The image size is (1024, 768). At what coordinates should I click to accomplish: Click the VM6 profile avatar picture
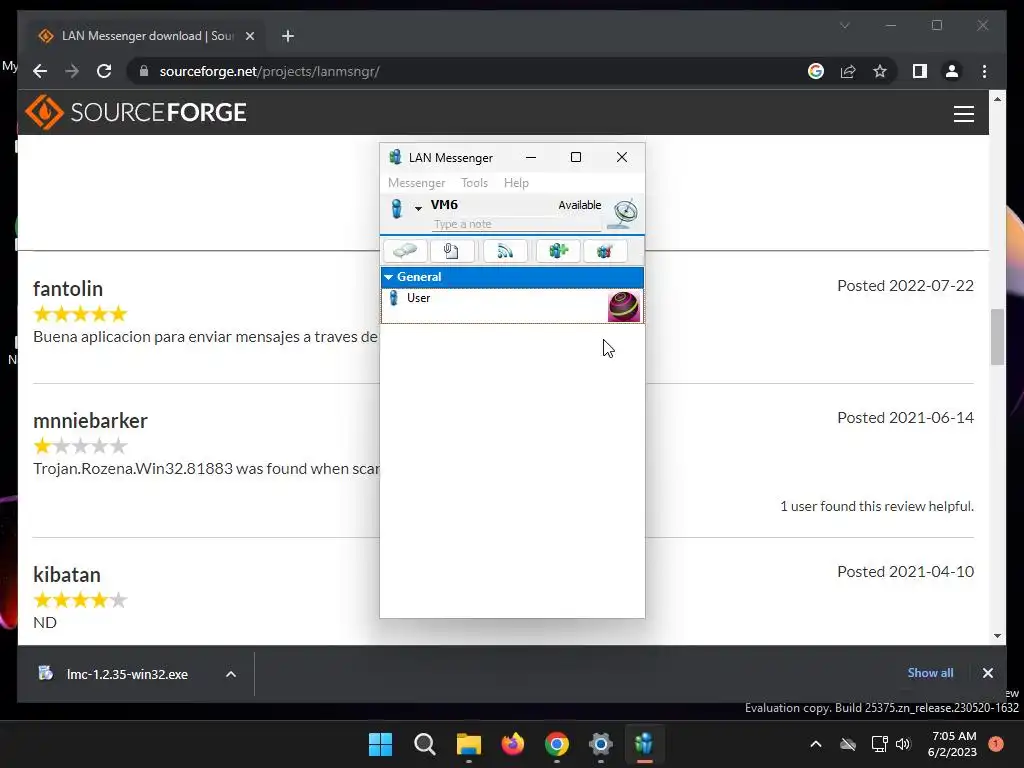(x=624, y=214)
